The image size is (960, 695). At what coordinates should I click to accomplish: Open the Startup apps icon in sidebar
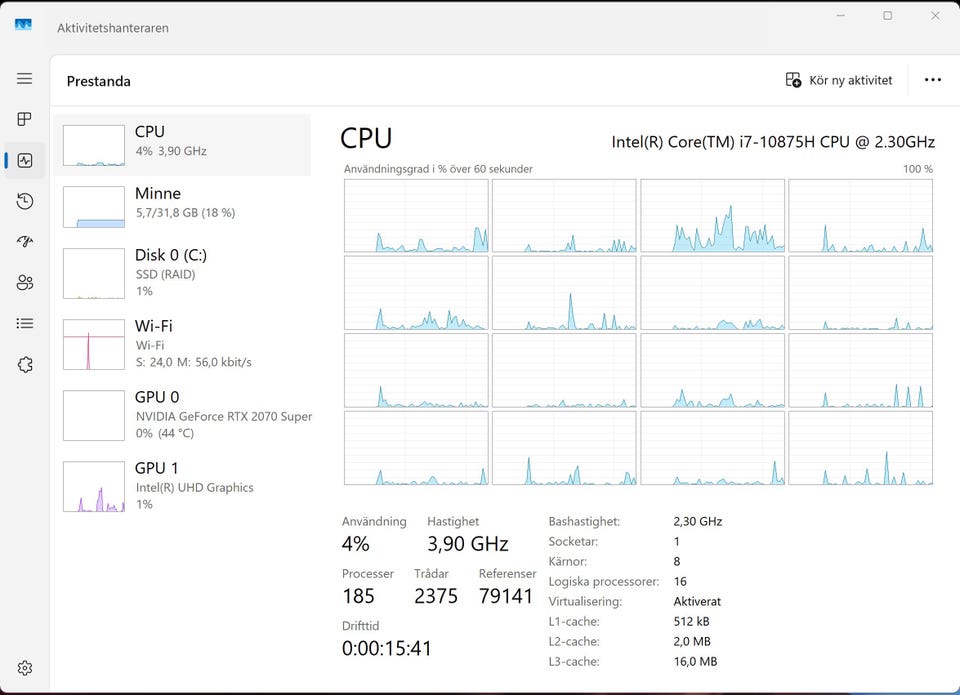[24, 241]
